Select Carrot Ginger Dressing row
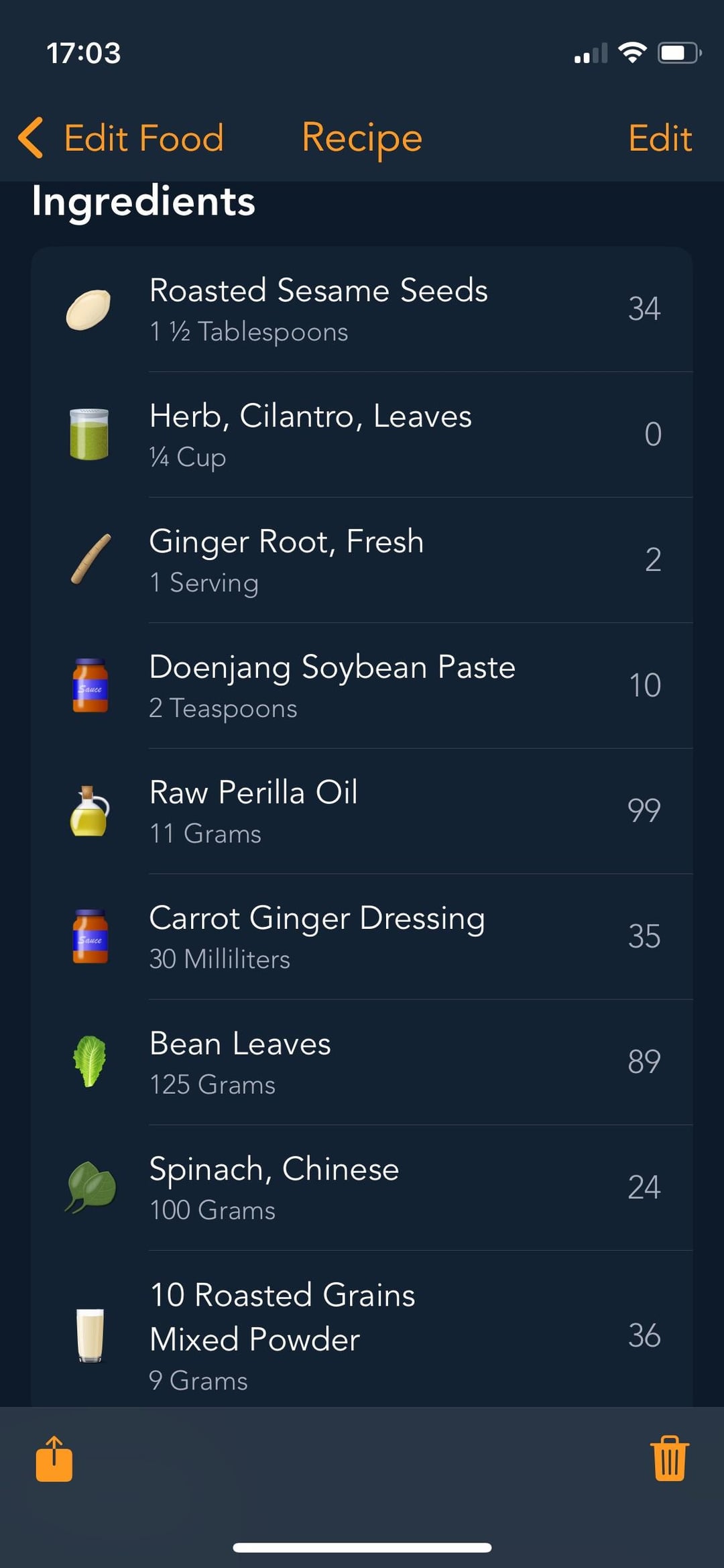Screen dimensions: 724x1568 tap(317, 936)
